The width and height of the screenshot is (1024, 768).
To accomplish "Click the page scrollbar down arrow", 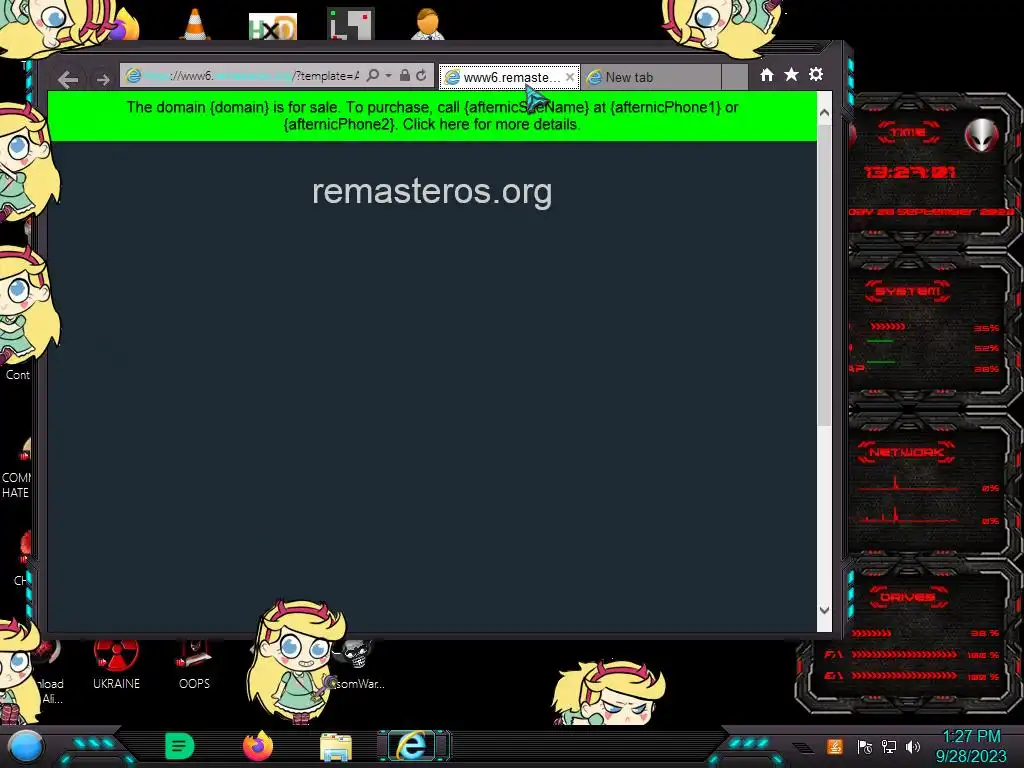I will tap(824, 611).
